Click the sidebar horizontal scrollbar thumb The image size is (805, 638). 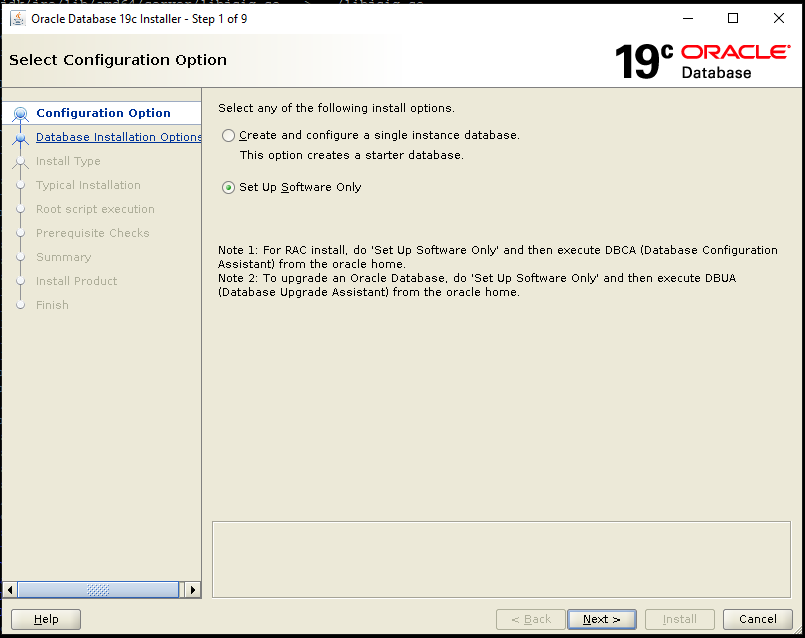(x=98, y=590)
